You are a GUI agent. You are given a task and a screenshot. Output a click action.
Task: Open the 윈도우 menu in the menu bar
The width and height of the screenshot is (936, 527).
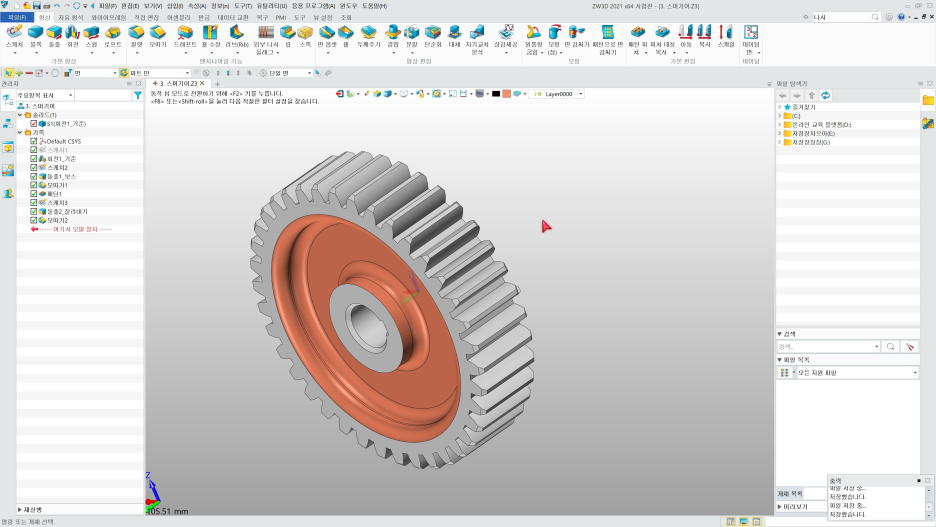348,6
